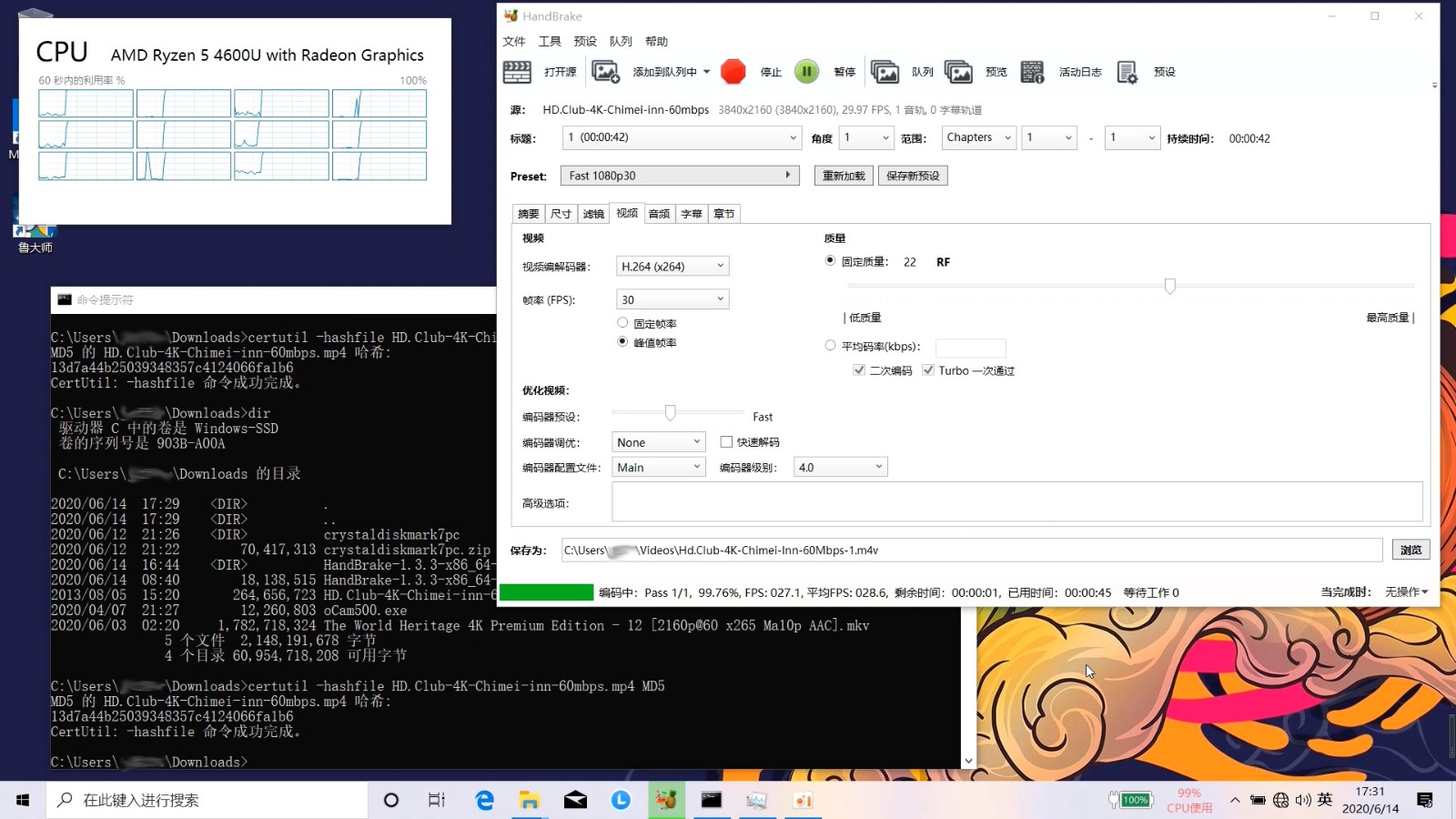Viewport: 1456px width, 819px height.
Task: Open the encoder profile Main dropdown
Action: 659,468
